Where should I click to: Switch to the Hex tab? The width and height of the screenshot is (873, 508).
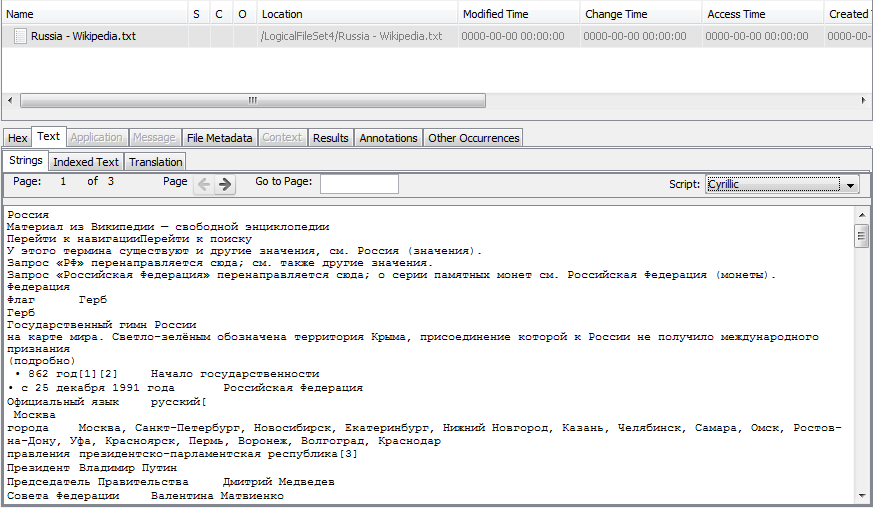(x=17, y=138)
